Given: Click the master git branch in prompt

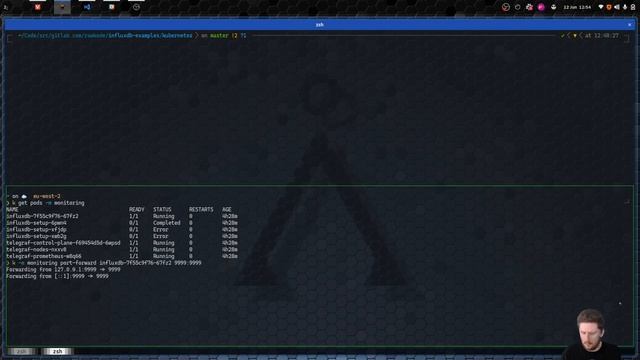Looking at the screenshot, I should click(x=220, y=36).
